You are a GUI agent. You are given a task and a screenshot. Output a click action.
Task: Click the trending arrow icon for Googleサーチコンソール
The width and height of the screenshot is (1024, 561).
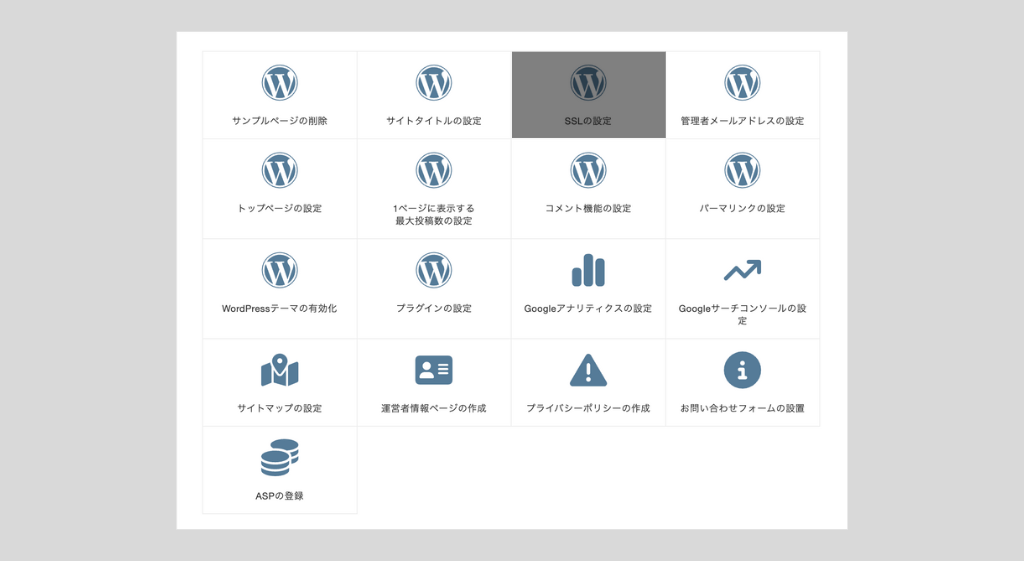(742, 270)
